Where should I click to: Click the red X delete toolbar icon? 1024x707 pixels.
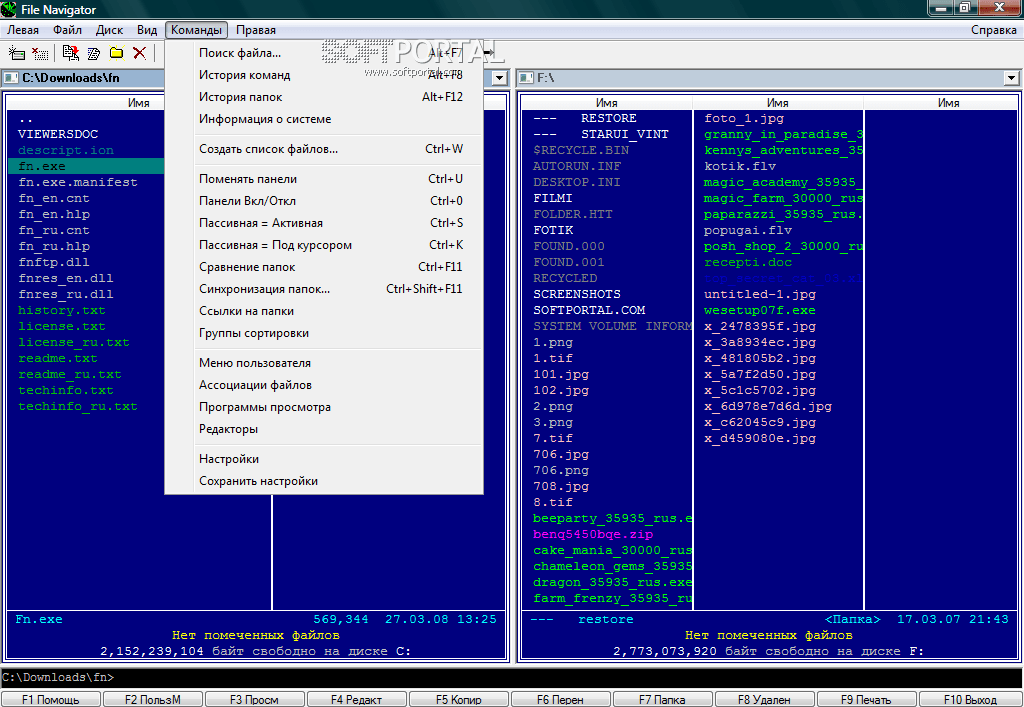pyautogui.click(x=140, y=53)
